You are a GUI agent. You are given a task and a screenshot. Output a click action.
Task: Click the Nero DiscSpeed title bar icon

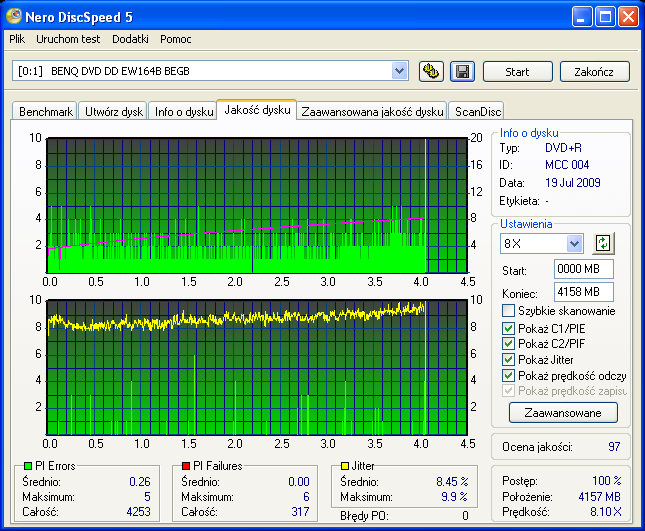coord(14,16)
